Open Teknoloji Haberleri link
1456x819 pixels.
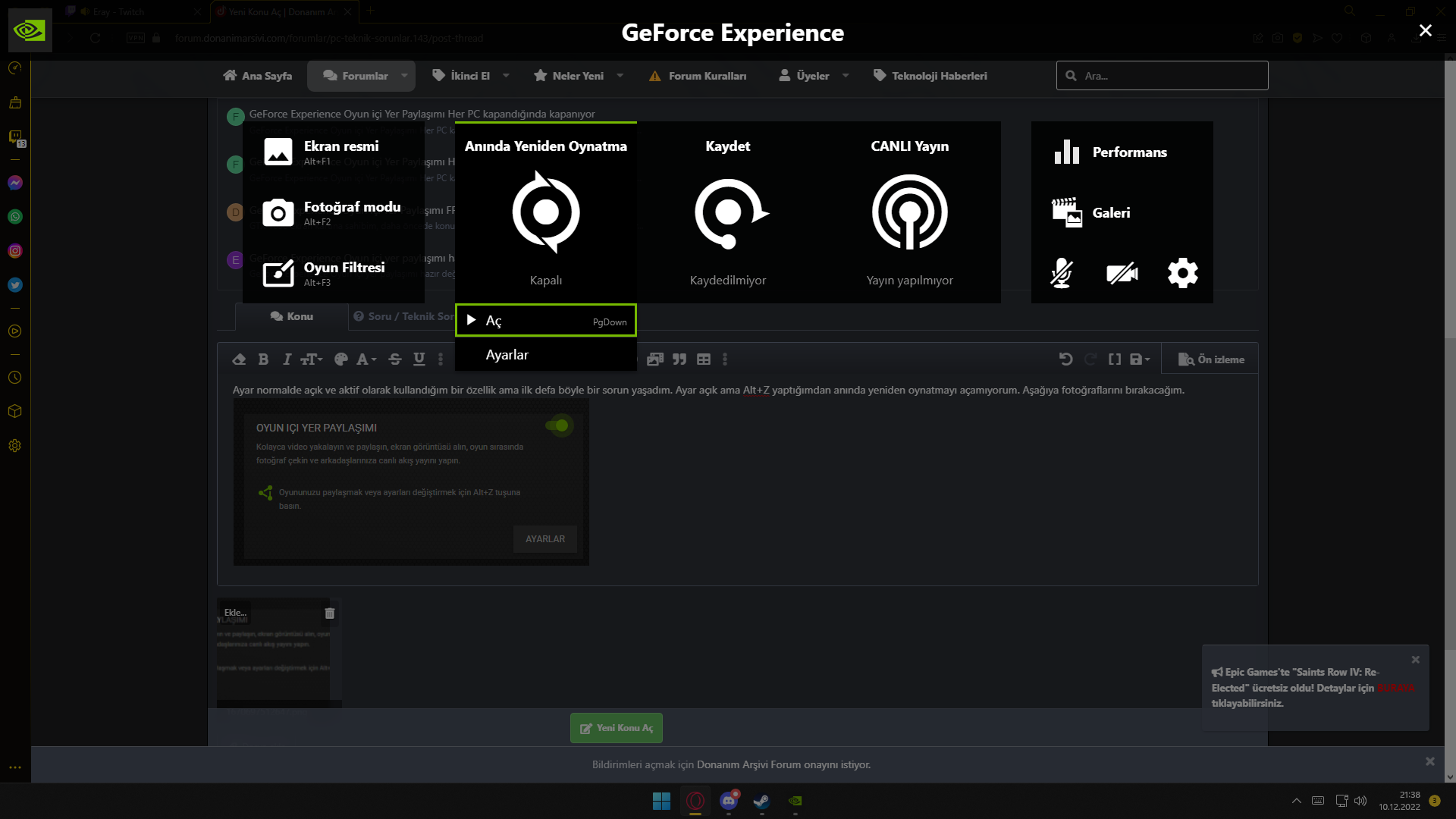point(930,76)
